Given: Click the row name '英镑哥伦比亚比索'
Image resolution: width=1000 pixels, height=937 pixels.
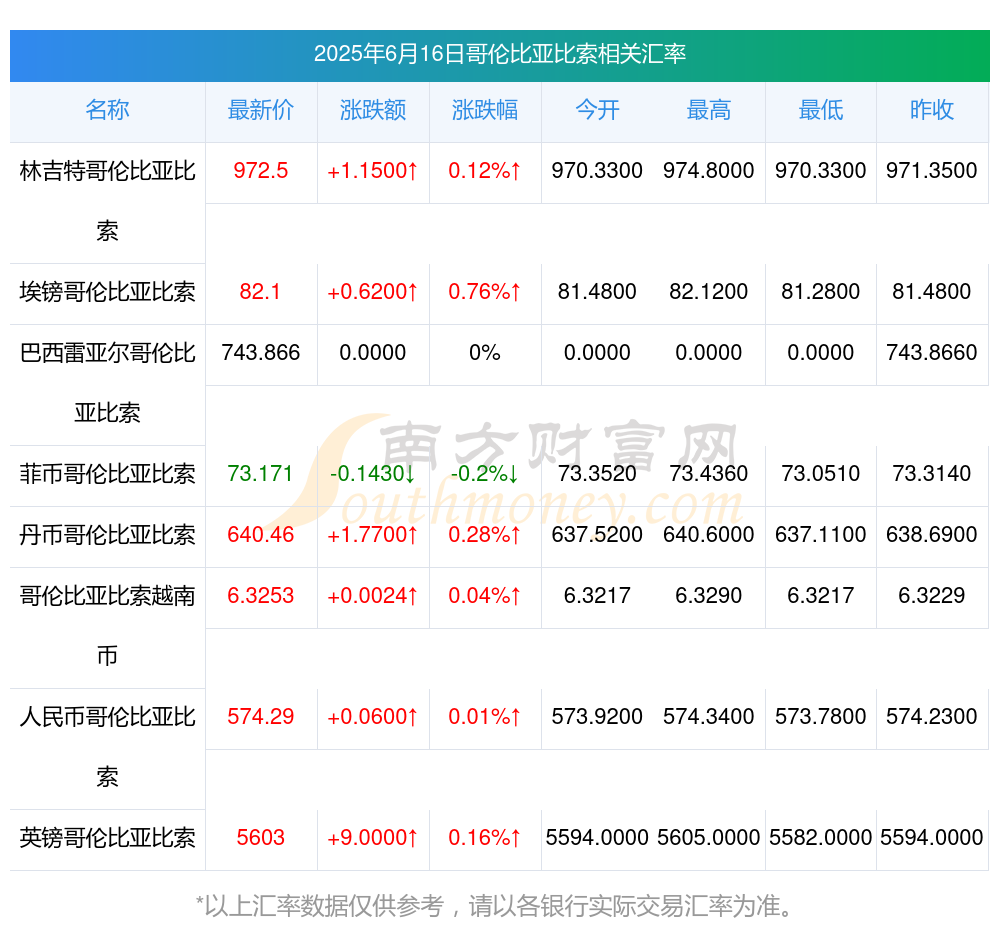Looking at the screenshot, I should point(107,837).
